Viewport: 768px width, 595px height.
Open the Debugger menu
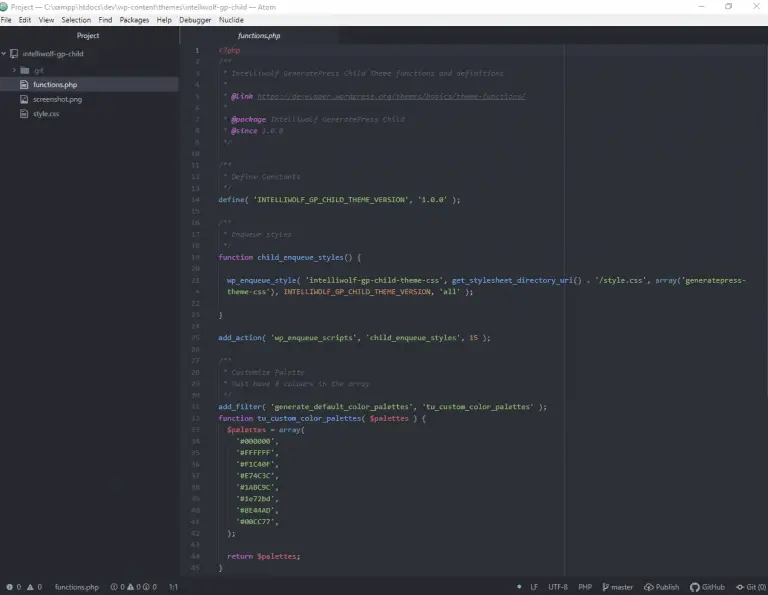[195, 20]
